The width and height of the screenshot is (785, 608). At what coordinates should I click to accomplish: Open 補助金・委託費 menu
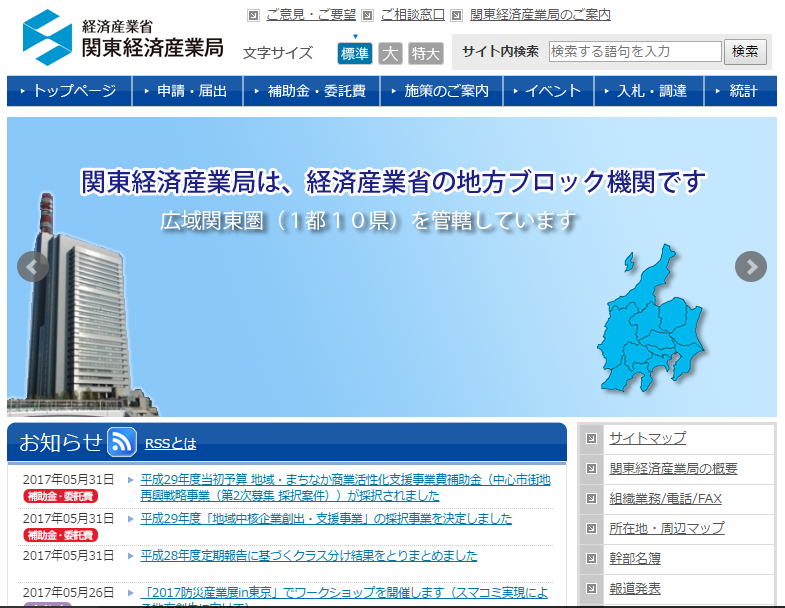(x=311, y=91)
